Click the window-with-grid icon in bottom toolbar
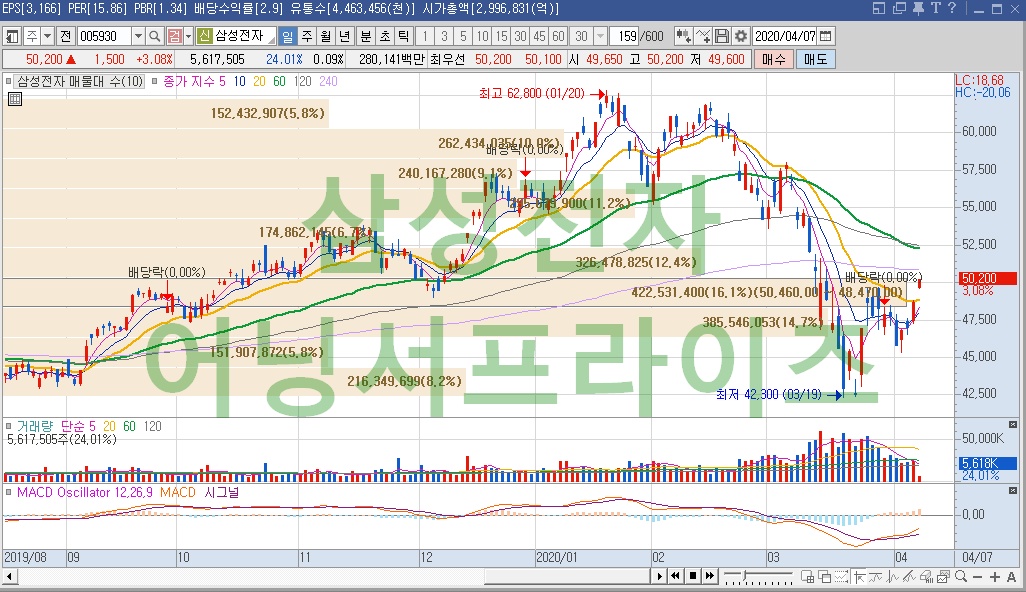The height and width of the screenshot is (592, 1026). click(x=807, y=576)
